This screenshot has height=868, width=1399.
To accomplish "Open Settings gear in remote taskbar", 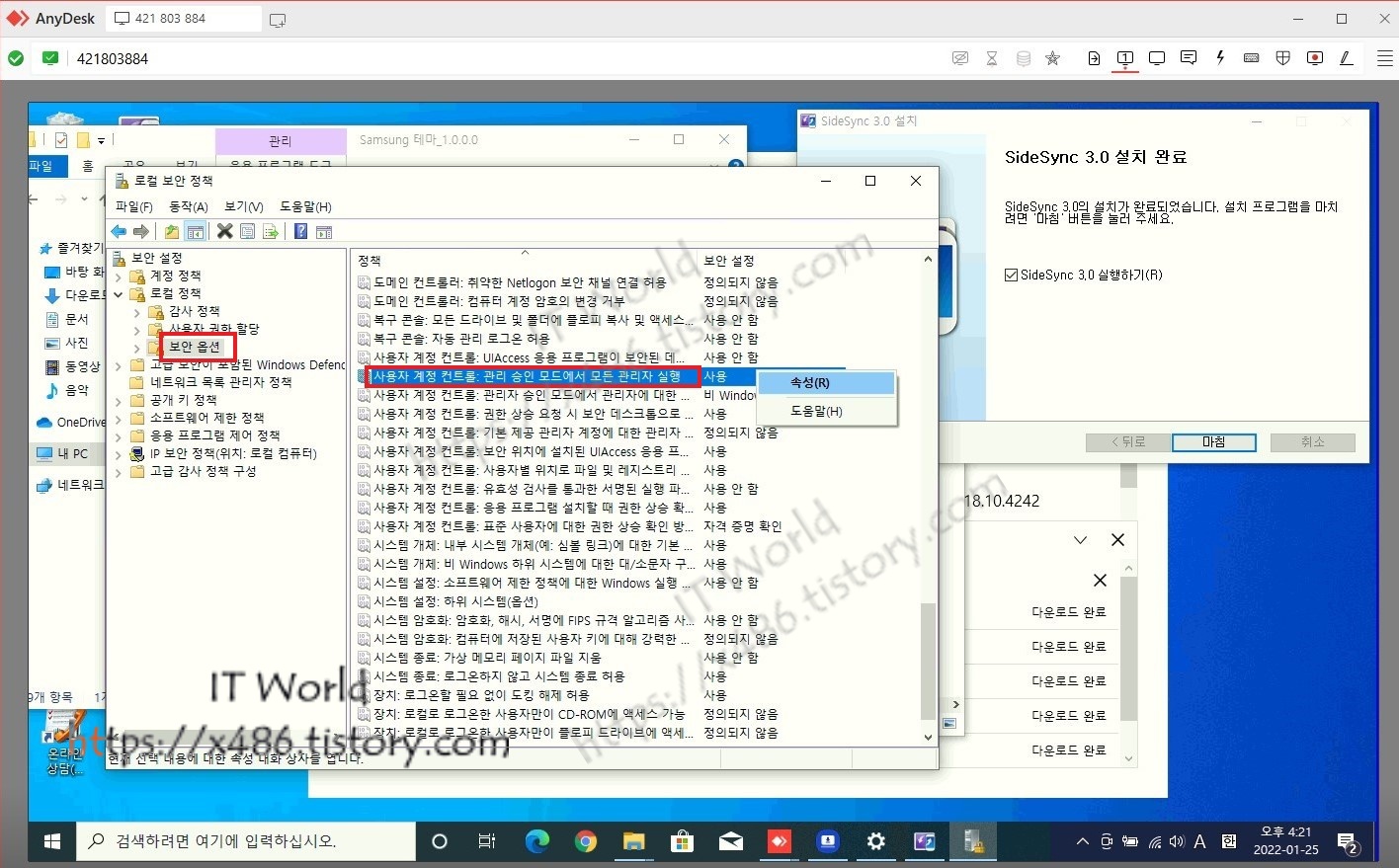I will pos(875,841).
